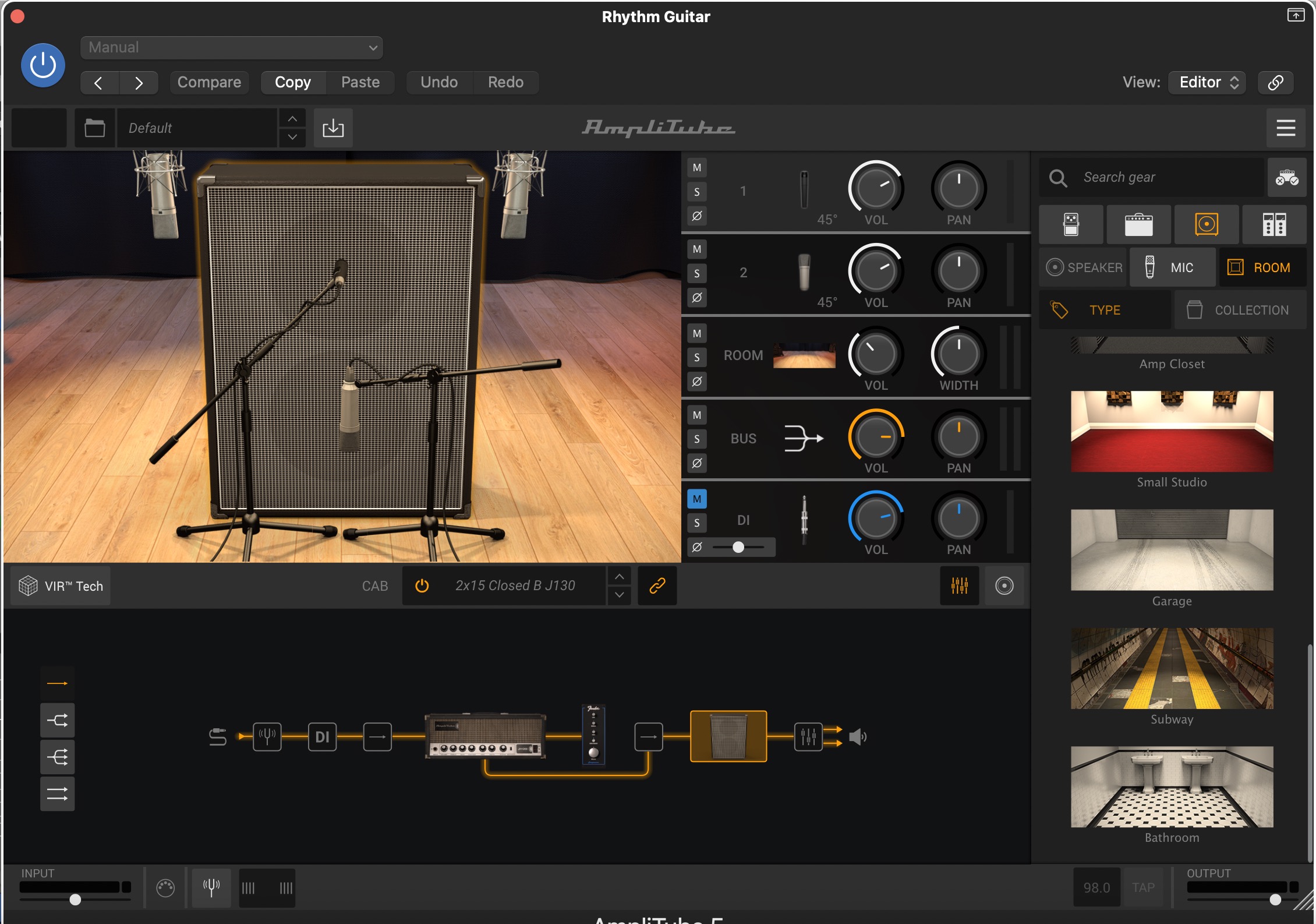Click the Compare button

209,83
